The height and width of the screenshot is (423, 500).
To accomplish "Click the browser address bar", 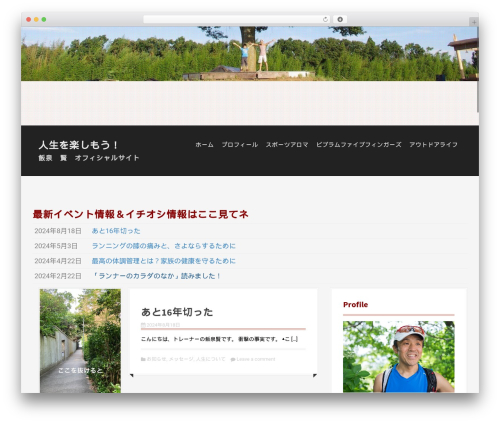I will click(x=236, y=20).
